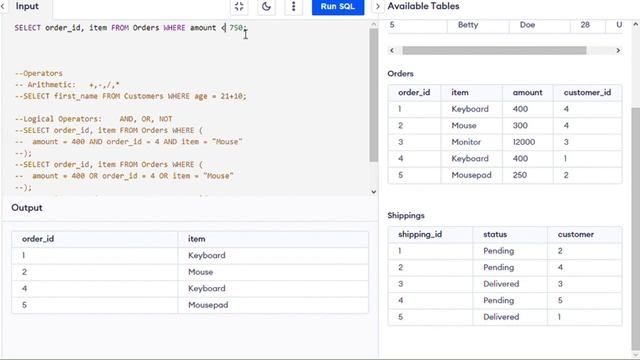Click the Output heading
The image size is (640, 360).
click(27, 207)
